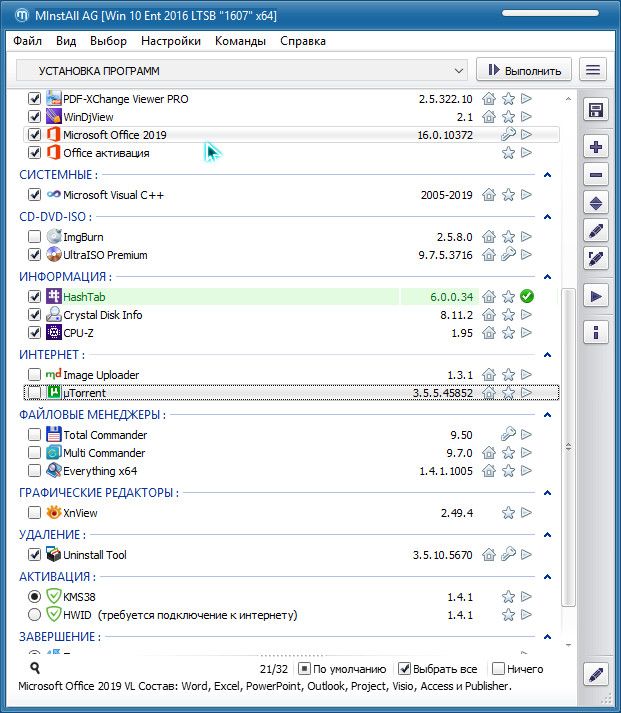
Task: Collapse the АКТИВАЦИЯ section
Action: click(547, 577)
